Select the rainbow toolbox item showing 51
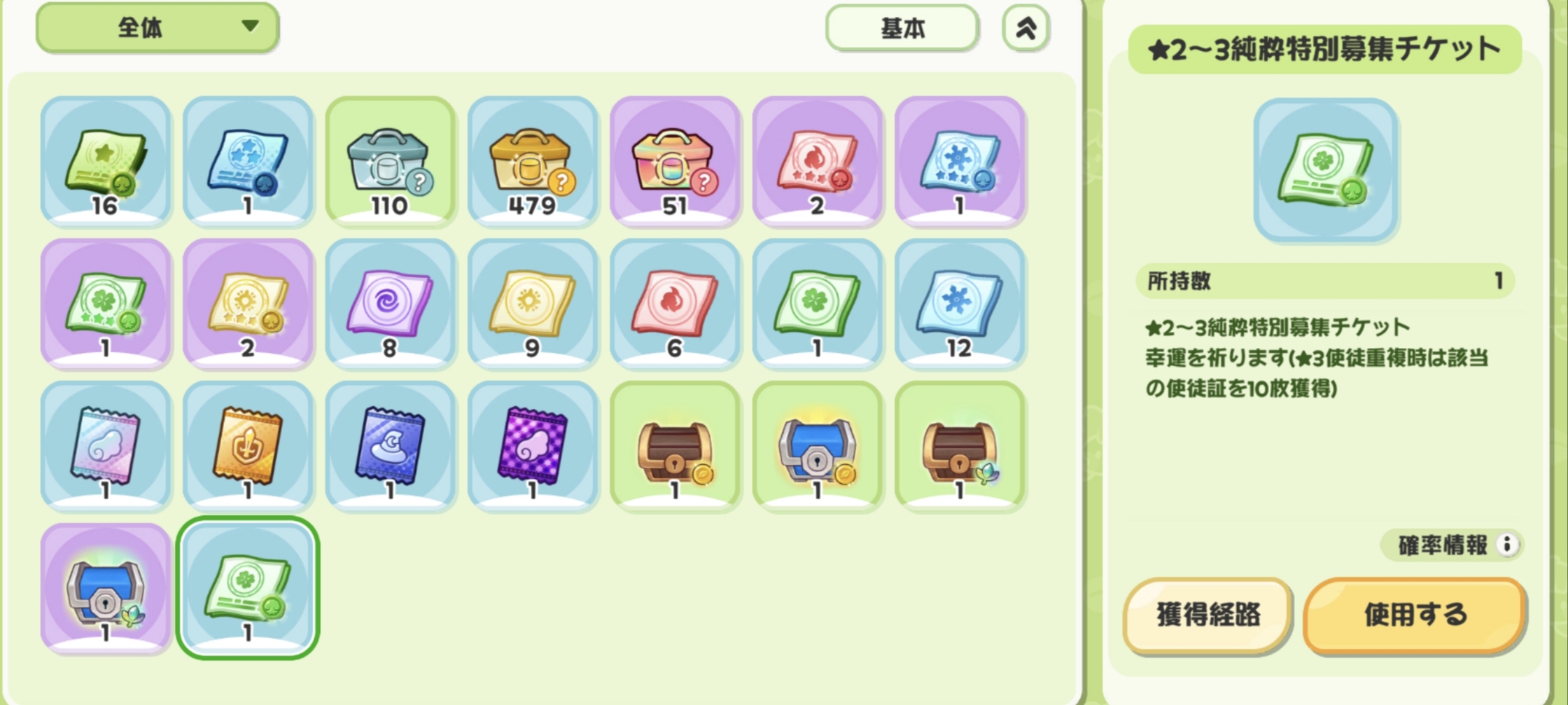Screen dimensions: 1568x705 click(675, 162)
